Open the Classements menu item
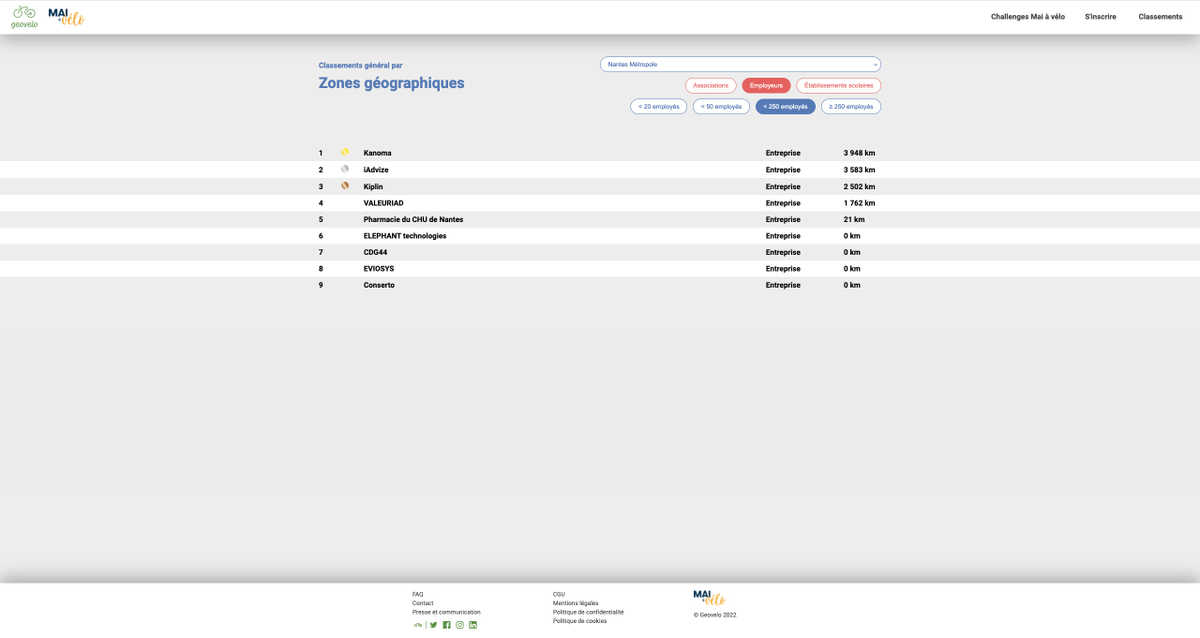The height and width of the screenshot is (638, 1200). [x=1160, y=17]
